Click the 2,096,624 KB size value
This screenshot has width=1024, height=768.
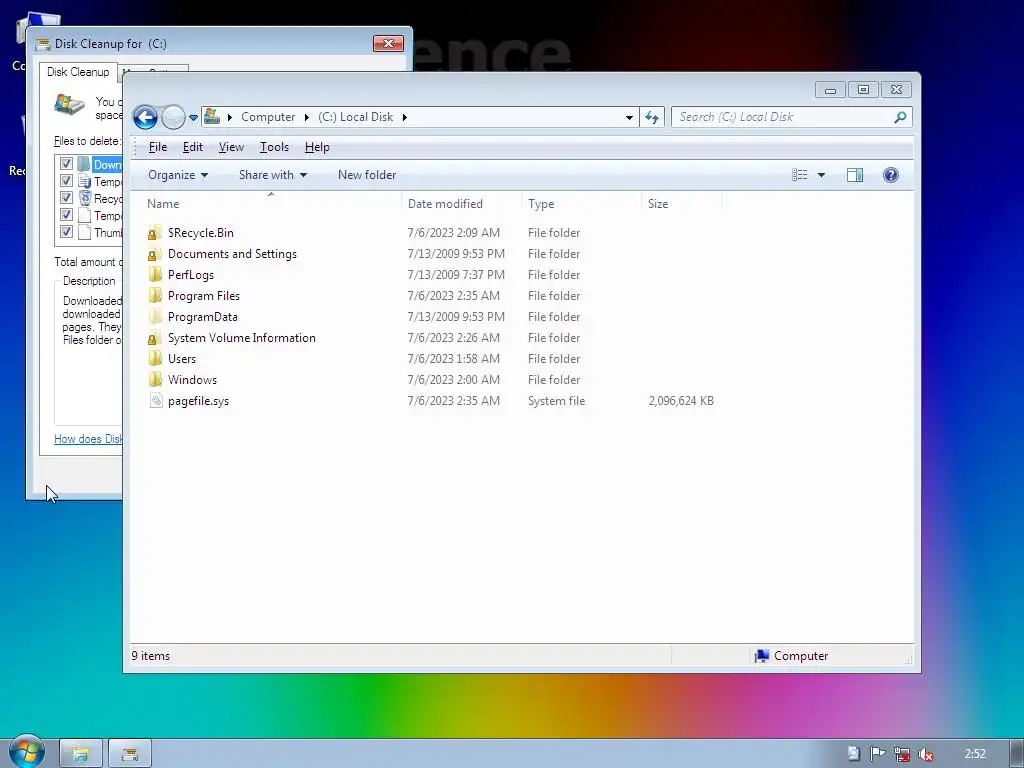point(680,401)
